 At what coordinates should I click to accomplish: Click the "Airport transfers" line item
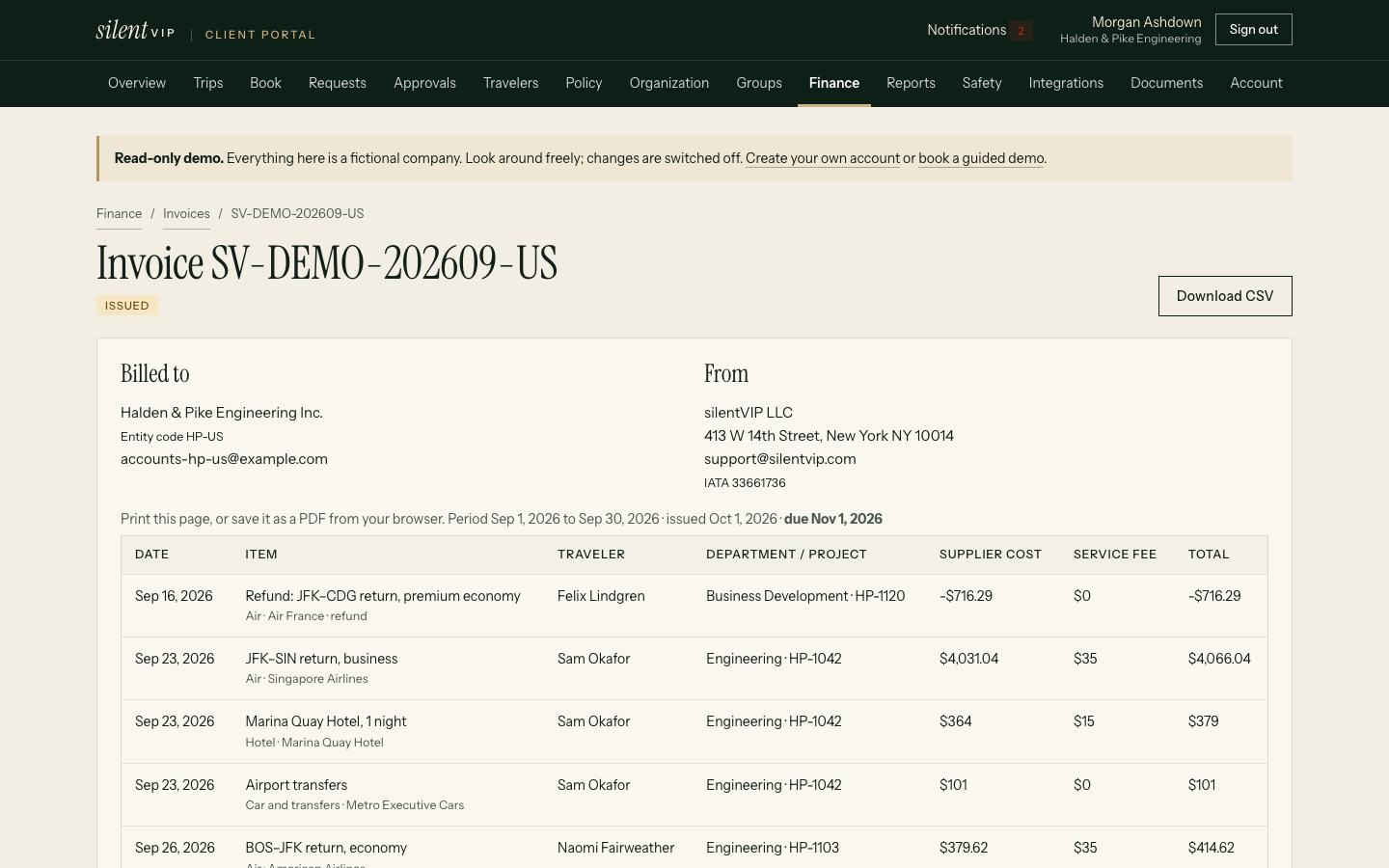pyautogui.click(x=296, y=785)
